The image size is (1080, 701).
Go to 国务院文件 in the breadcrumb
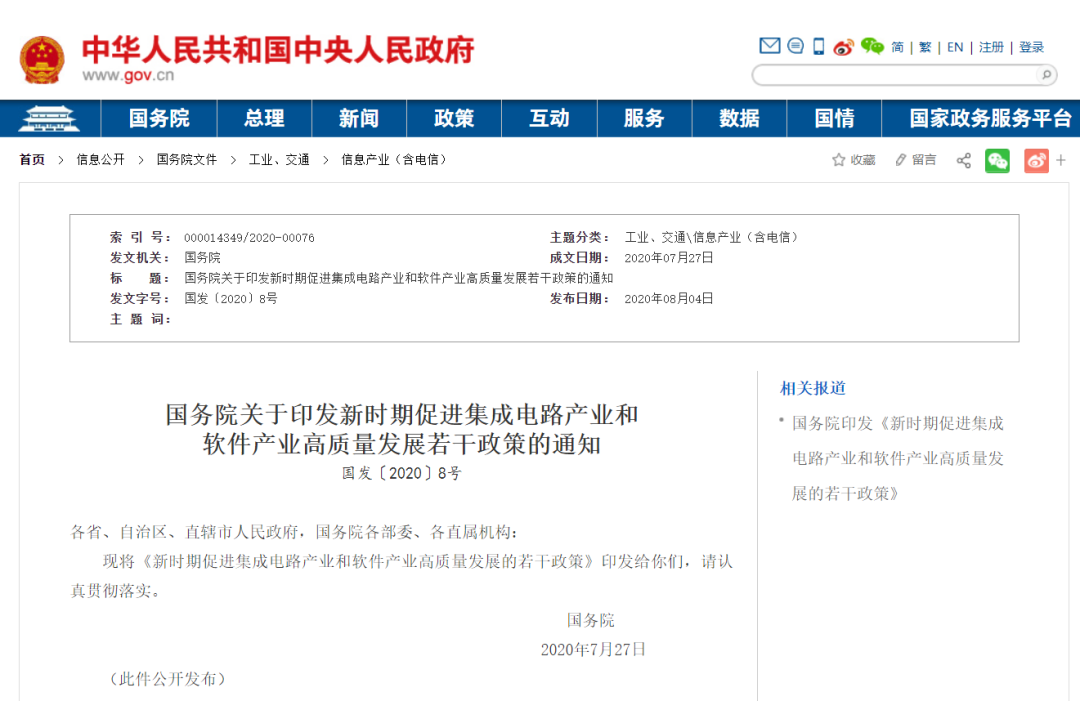[x=187, y=160]
